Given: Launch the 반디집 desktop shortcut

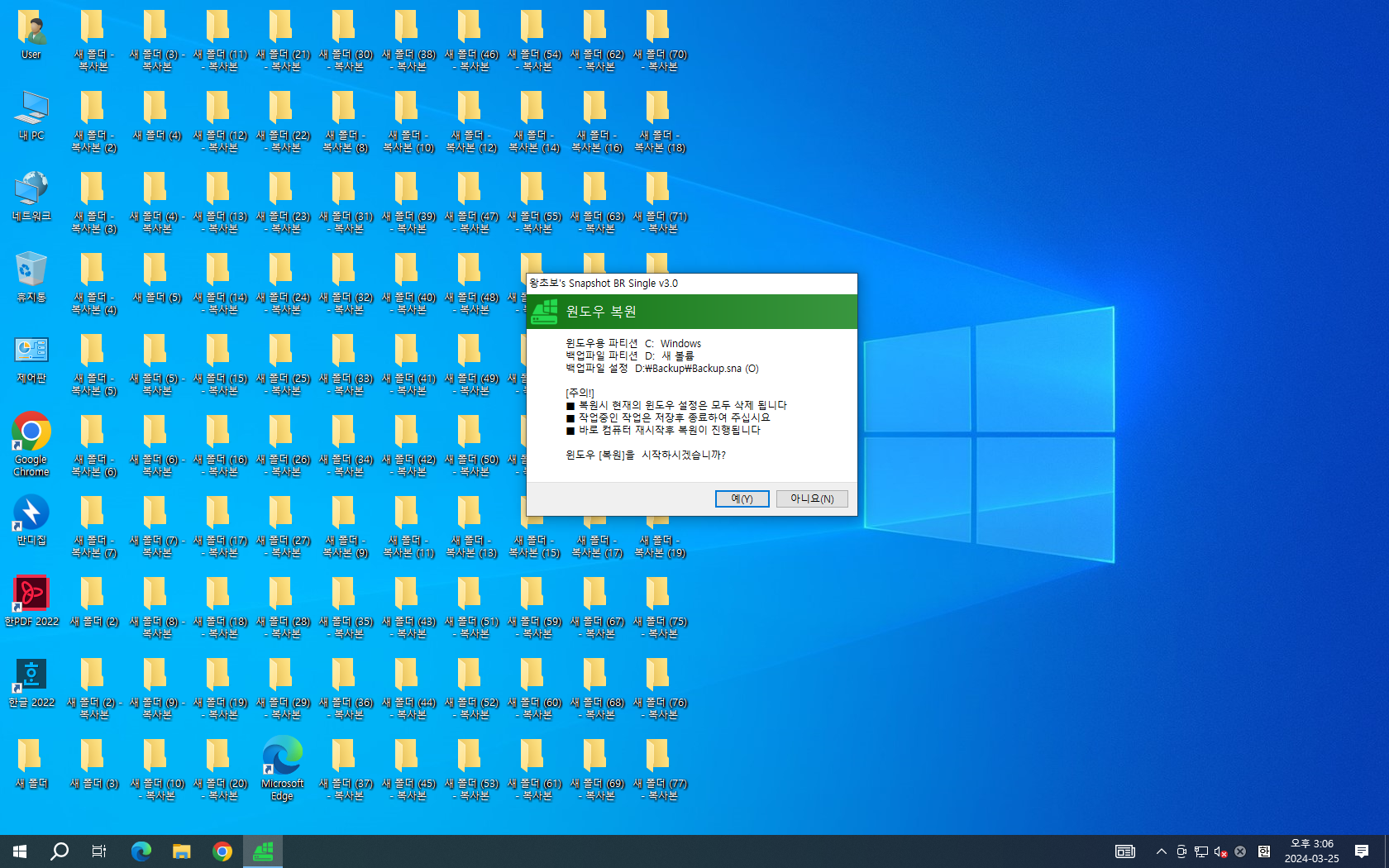Looking at the screenshot, I should 31,522.
